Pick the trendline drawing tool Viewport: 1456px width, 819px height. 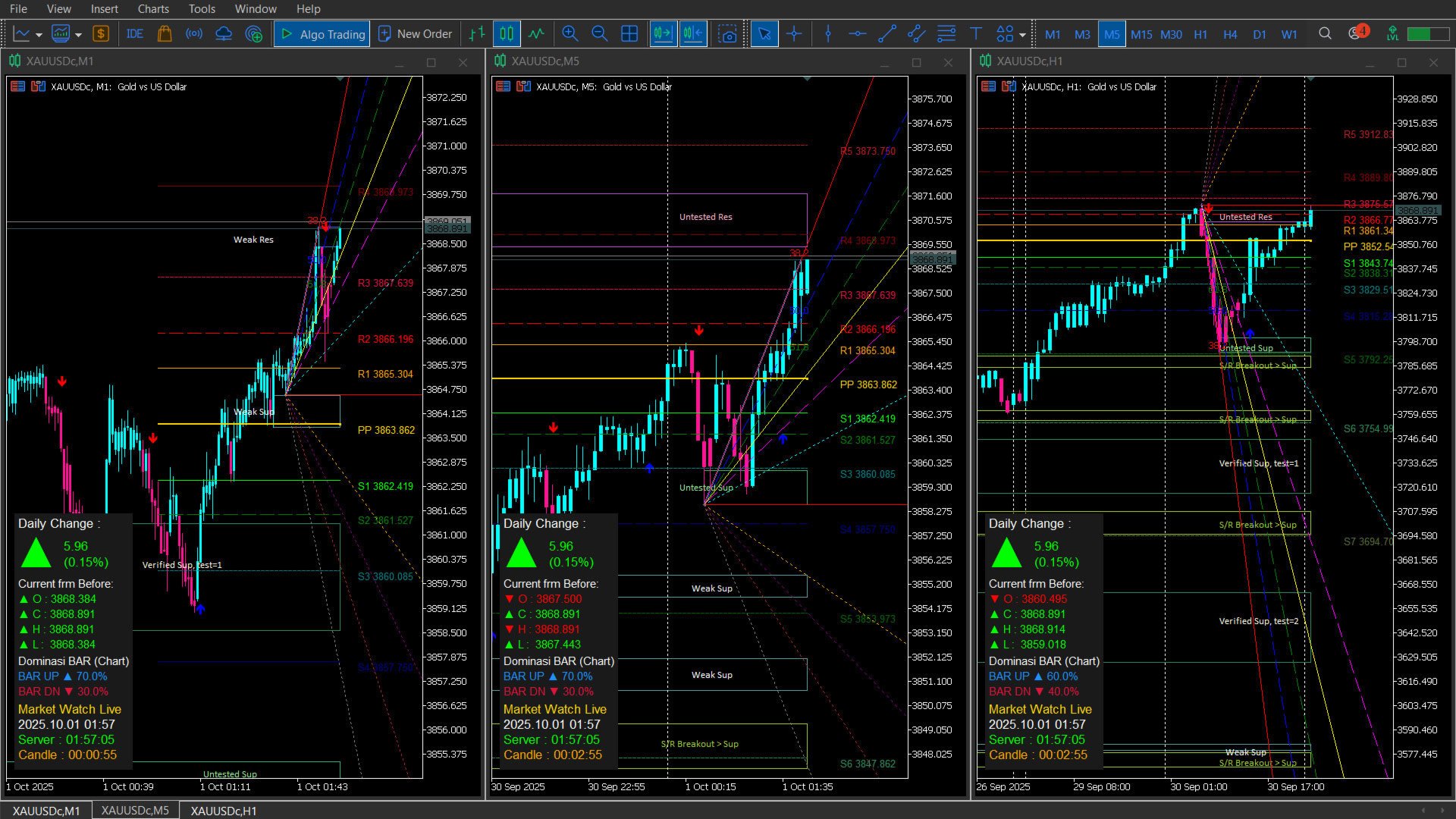(x=886, y=34)
